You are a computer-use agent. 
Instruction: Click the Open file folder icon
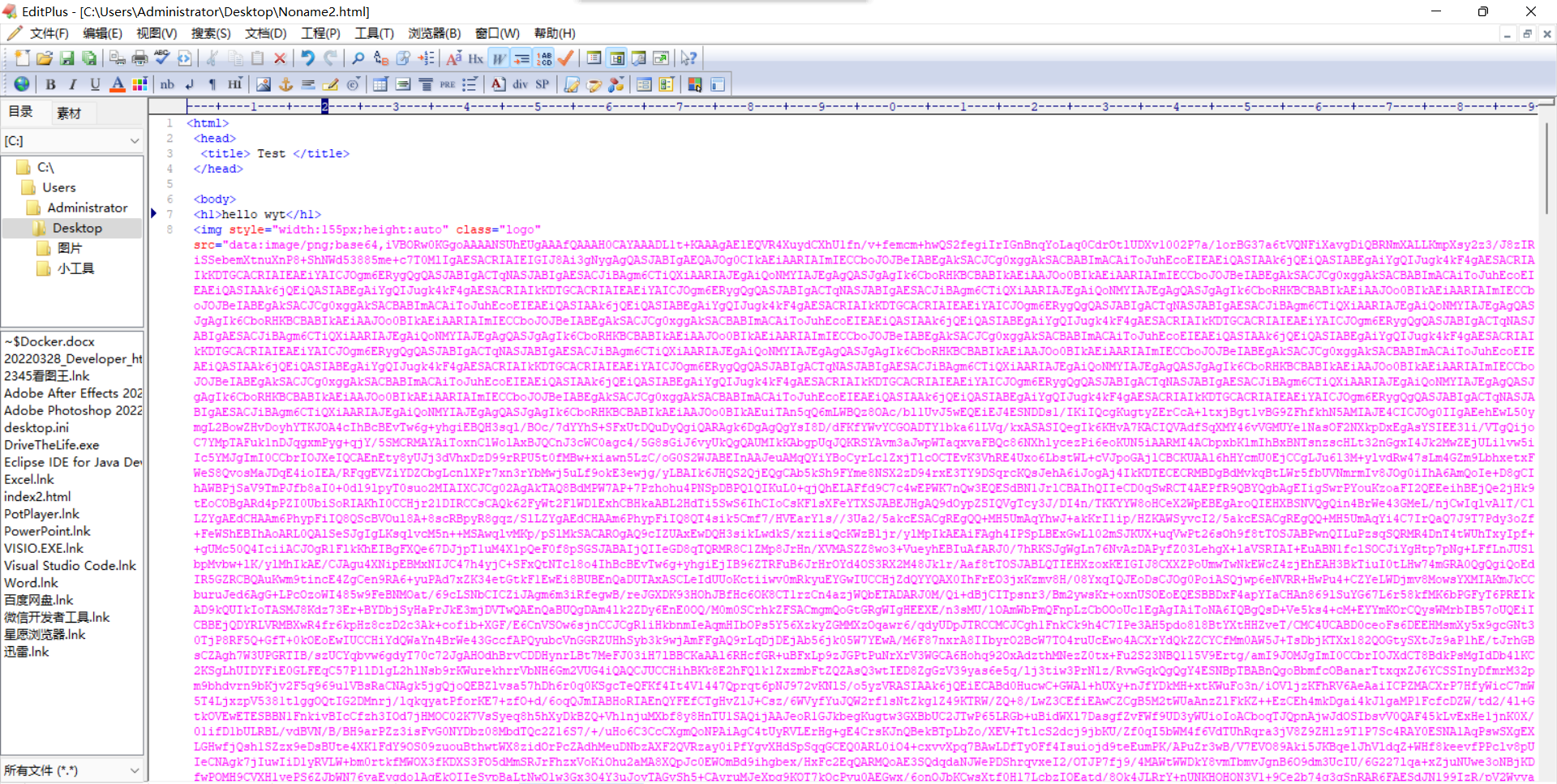45,58
